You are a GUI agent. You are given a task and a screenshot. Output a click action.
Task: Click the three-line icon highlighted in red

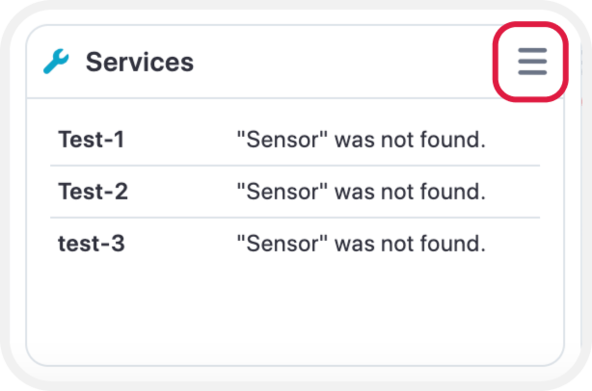pos(532,61)
